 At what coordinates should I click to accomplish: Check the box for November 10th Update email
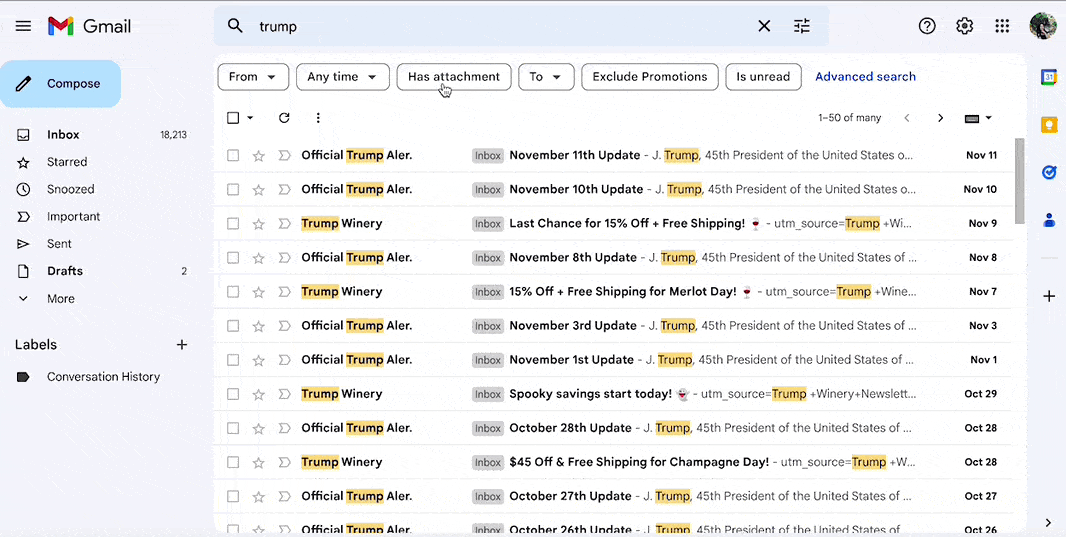[x=233, y=190]
